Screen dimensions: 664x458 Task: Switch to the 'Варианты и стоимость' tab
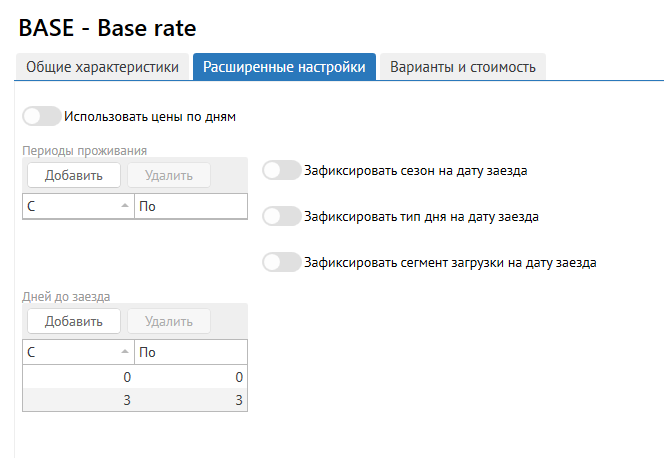[x=462, y=67]
